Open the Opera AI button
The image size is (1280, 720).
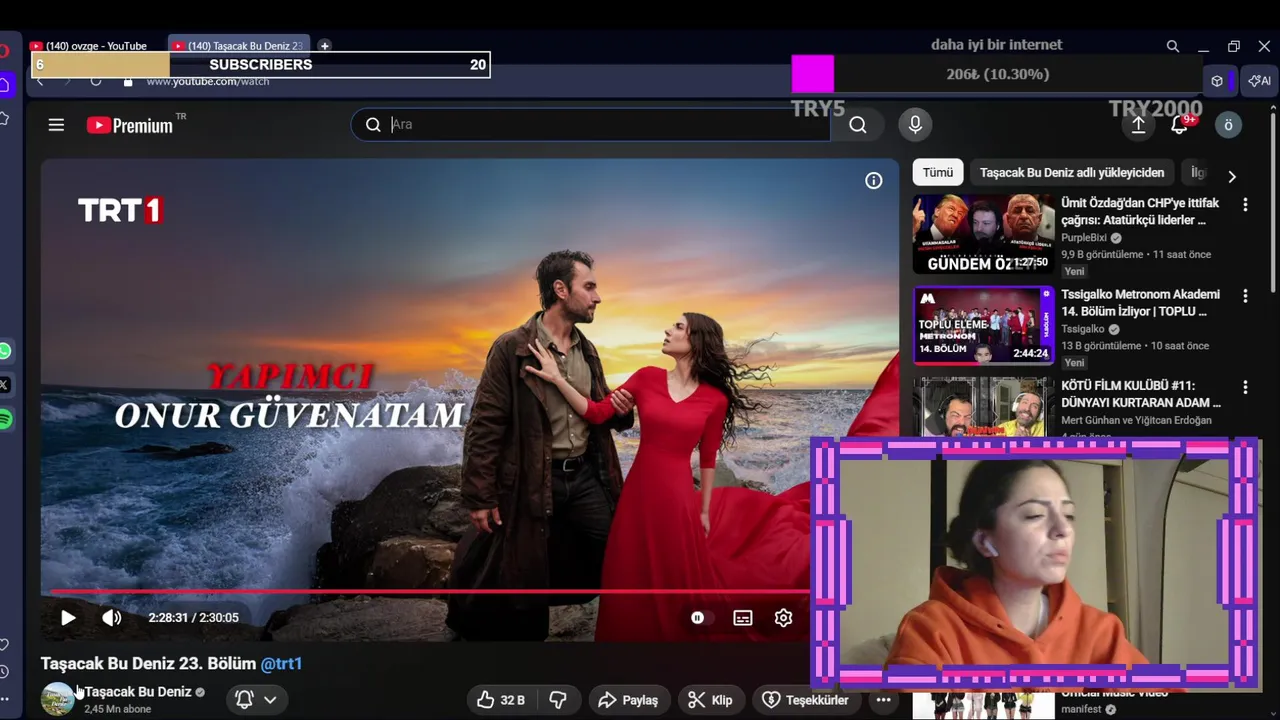(x=1260, y=81)
